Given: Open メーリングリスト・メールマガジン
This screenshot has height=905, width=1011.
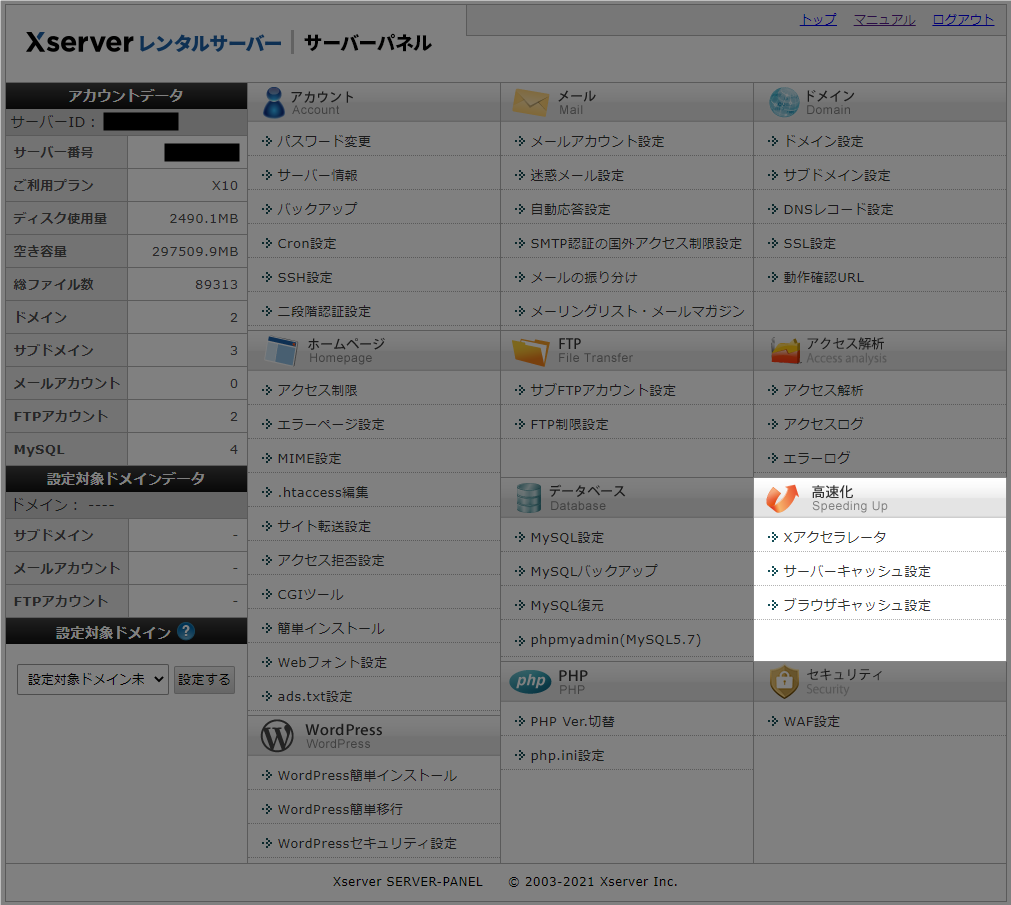Looking at the screenshot, I should pyautogui.click(x=637, y=312).
